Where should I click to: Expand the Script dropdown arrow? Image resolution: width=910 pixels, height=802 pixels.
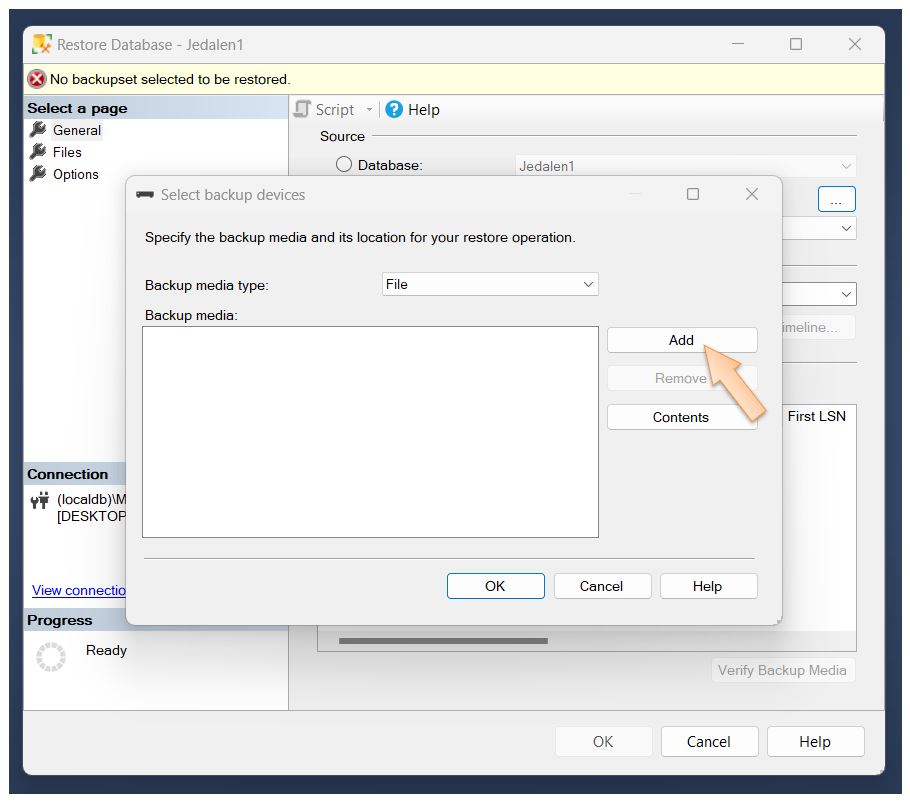click(x=369, y=110)
